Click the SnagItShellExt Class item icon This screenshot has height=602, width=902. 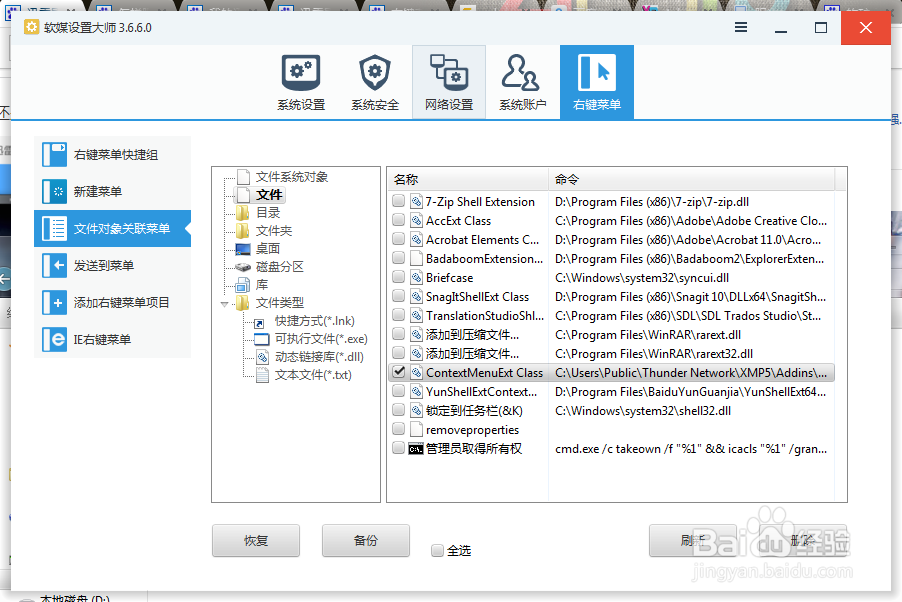(416, 296)
